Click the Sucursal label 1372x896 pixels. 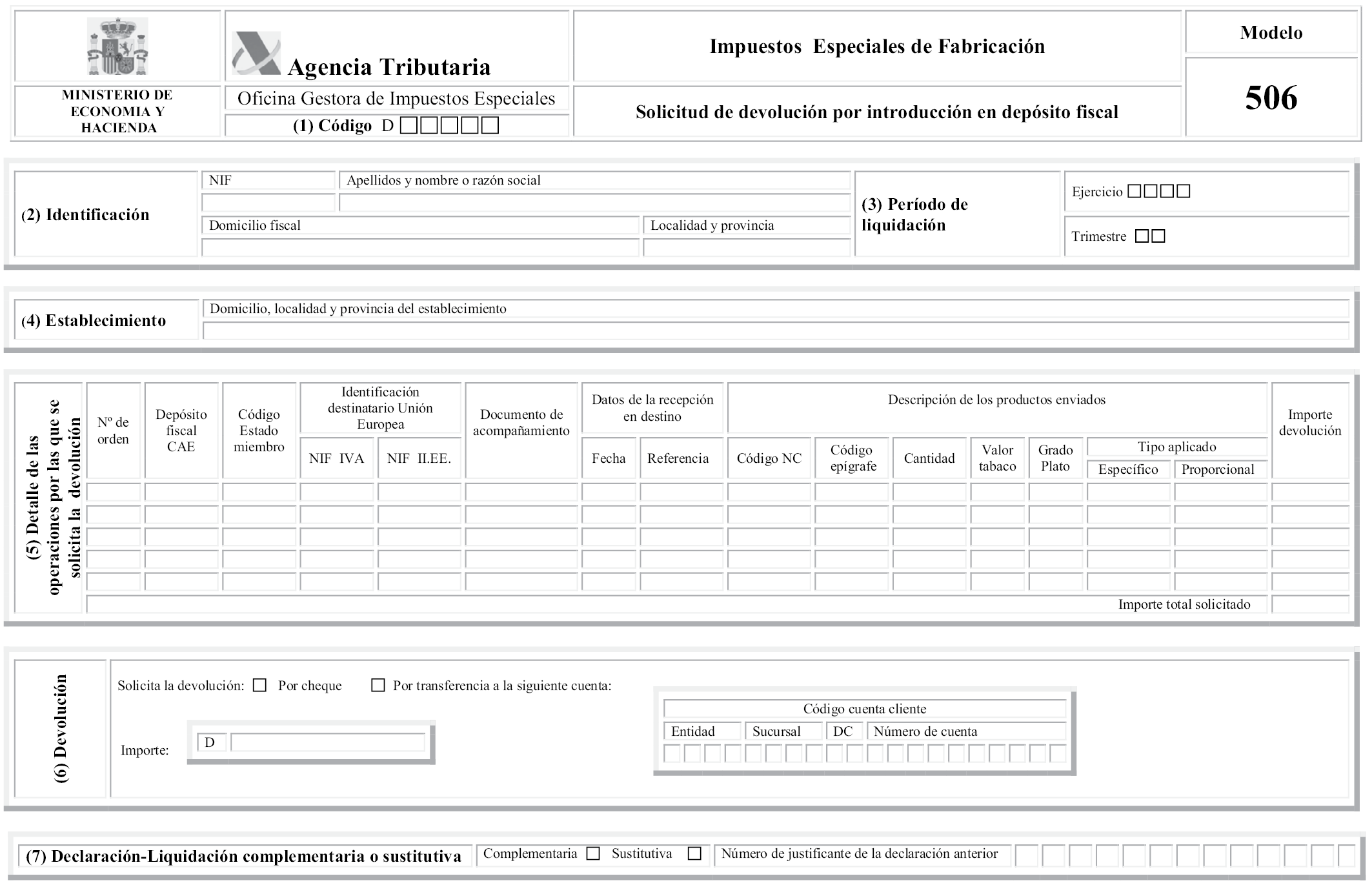(x=776, y=731)
